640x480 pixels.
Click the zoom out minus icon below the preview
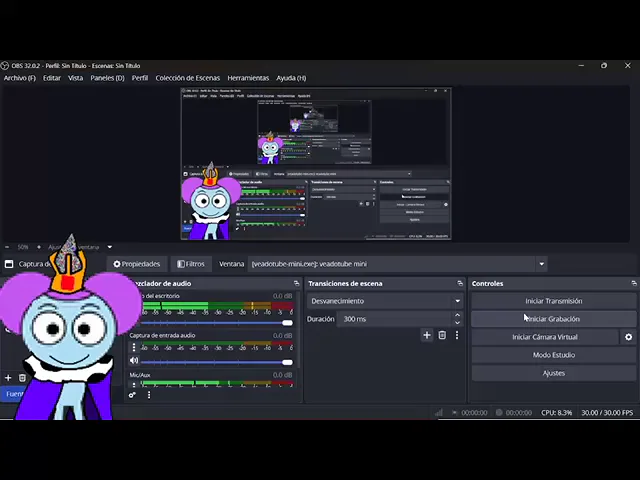pos(7,247)
